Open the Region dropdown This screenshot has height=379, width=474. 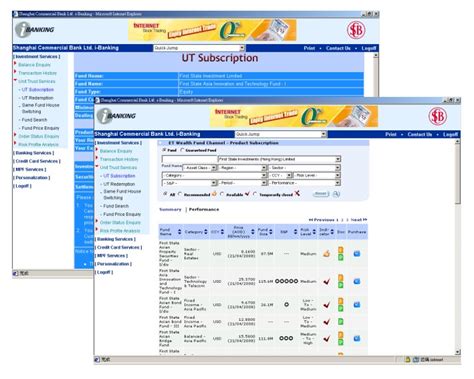pos(242,168)
